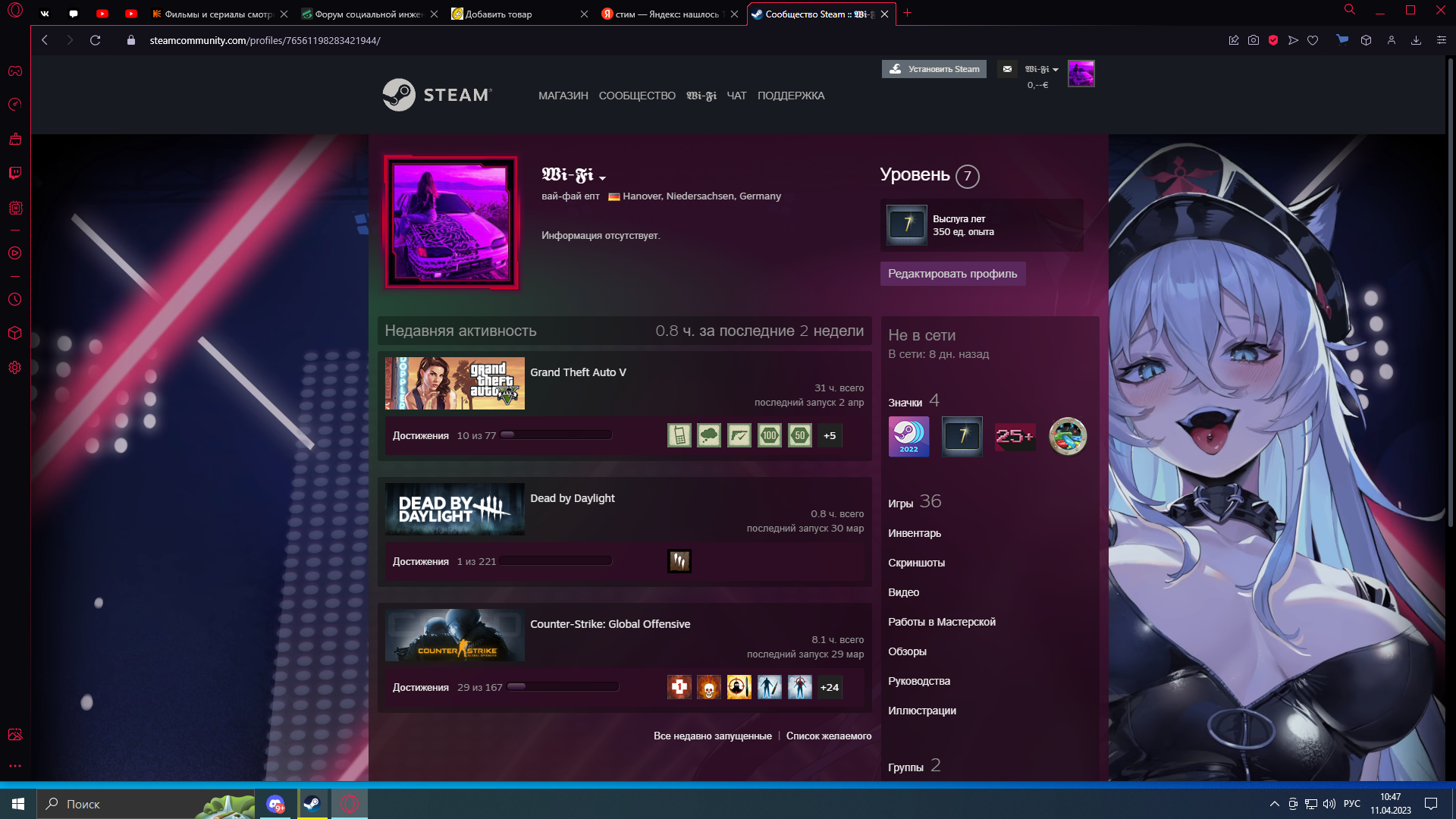The height and width of the screenshot is (819, 1456).
Task: Open the ПОДДЕРЖКА menu item
Action: pos(791,96)
